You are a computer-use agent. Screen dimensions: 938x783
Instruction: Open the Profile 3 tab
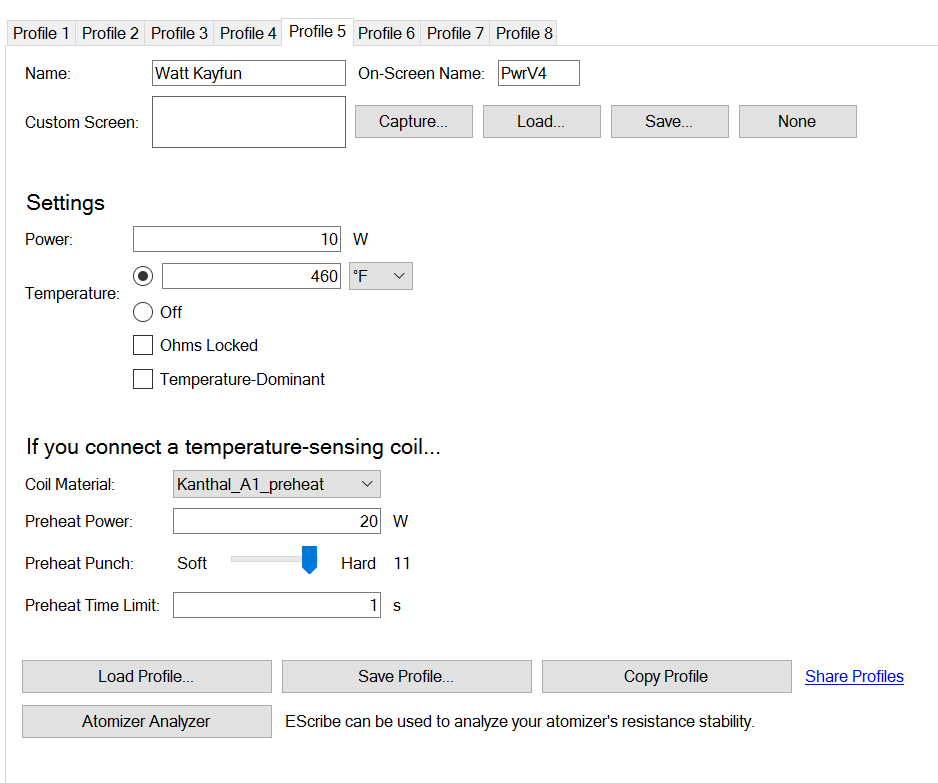179,33
